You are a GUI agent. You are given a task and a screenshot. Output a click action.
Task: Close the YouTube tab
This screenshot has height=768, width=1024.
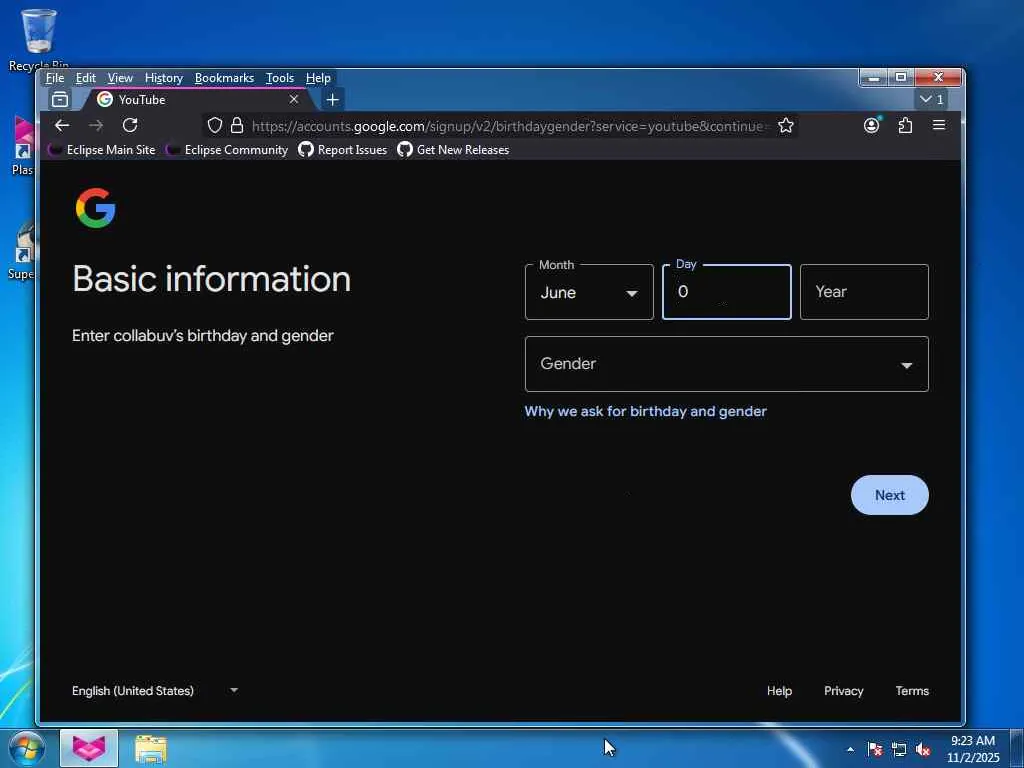tap(294, 99)
